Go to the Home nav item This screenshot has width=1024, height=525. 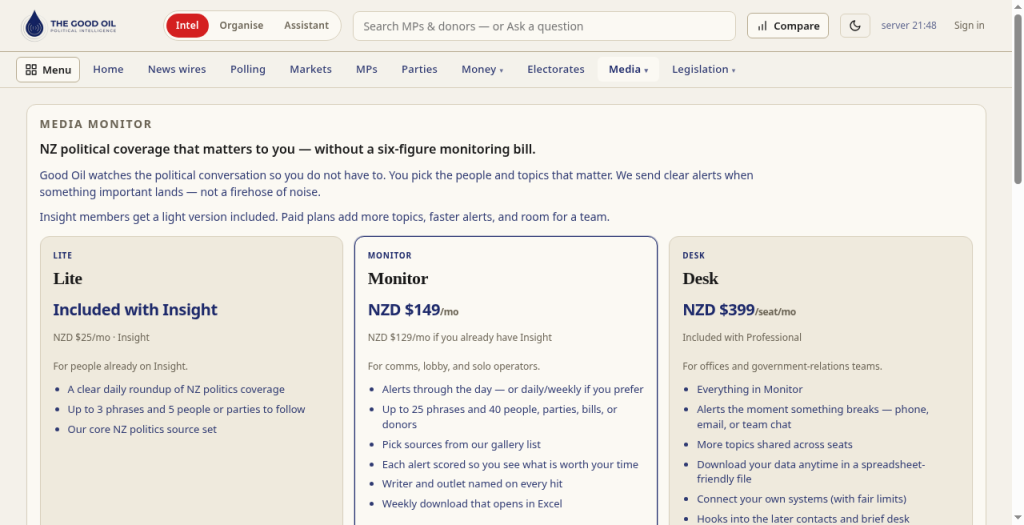click(108, 69)
